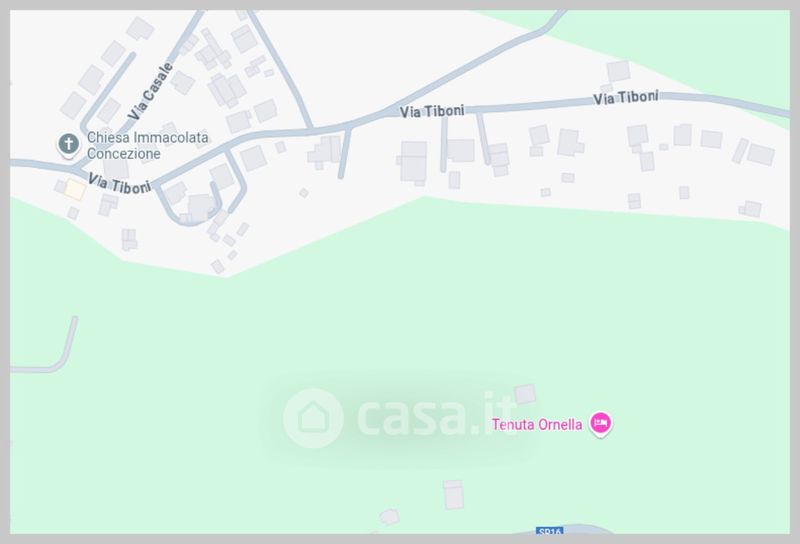Screen dimensions: 800x544
Task: Click the small hexagonal building near SP16
Action: (x=389, y=516)
